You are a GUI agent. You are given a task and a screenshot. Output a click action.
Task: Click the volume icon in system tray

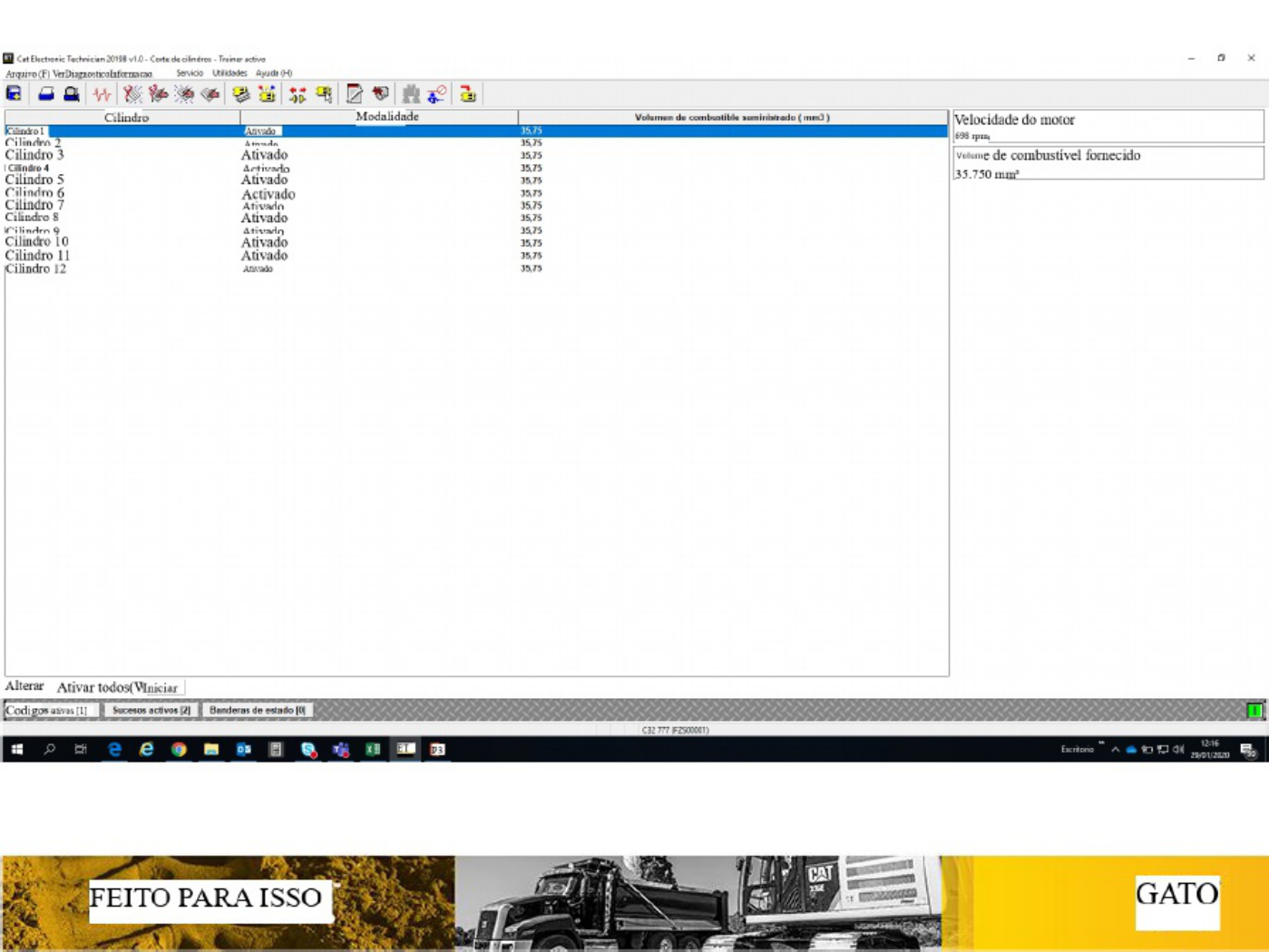(1178, 749)
